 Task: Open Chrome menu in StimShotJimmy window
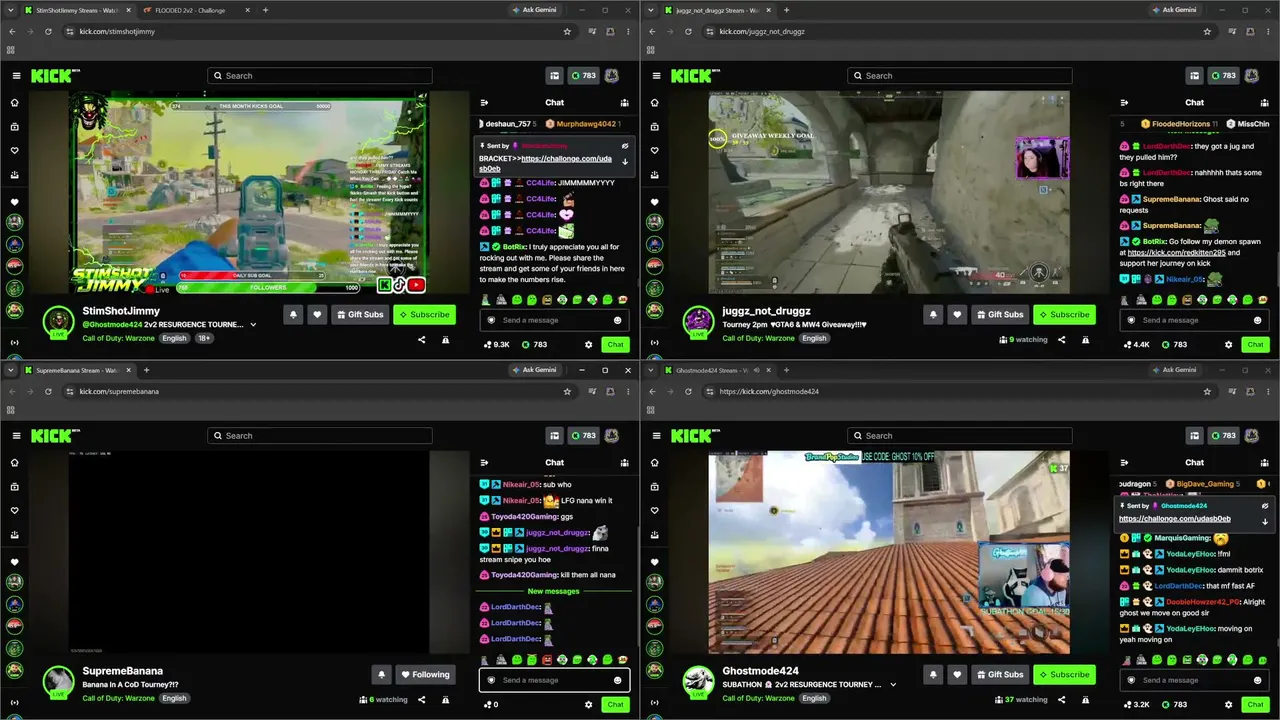628,31
